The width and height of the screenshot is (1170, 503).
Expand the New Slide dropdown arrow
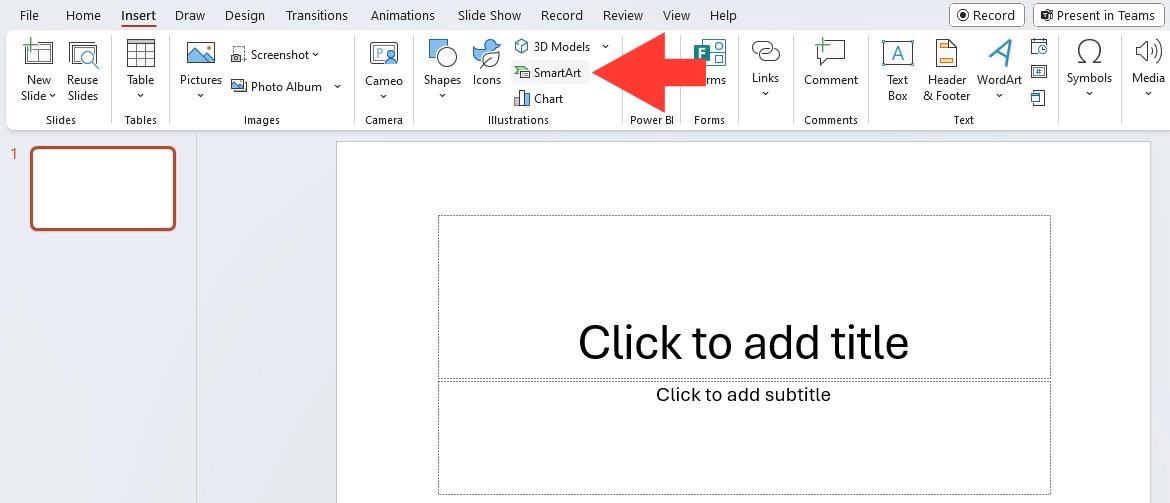53,96
